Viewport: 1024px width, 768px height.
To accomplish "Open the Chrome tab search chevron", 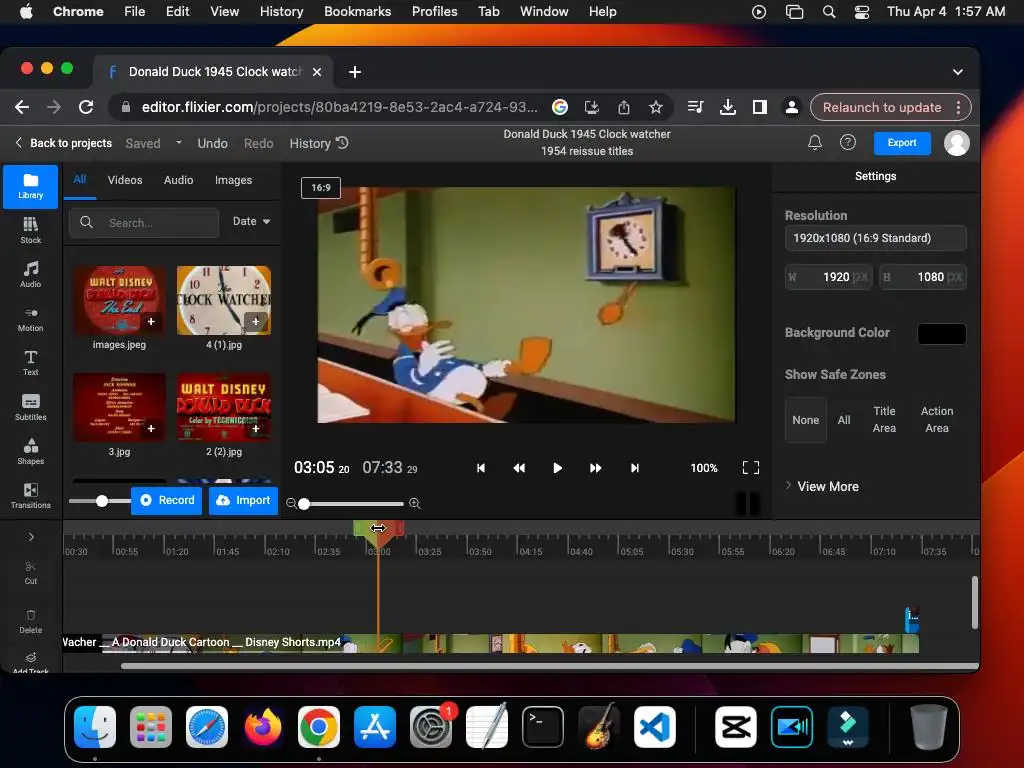I will pyautogui.click(x=957, y=72).
